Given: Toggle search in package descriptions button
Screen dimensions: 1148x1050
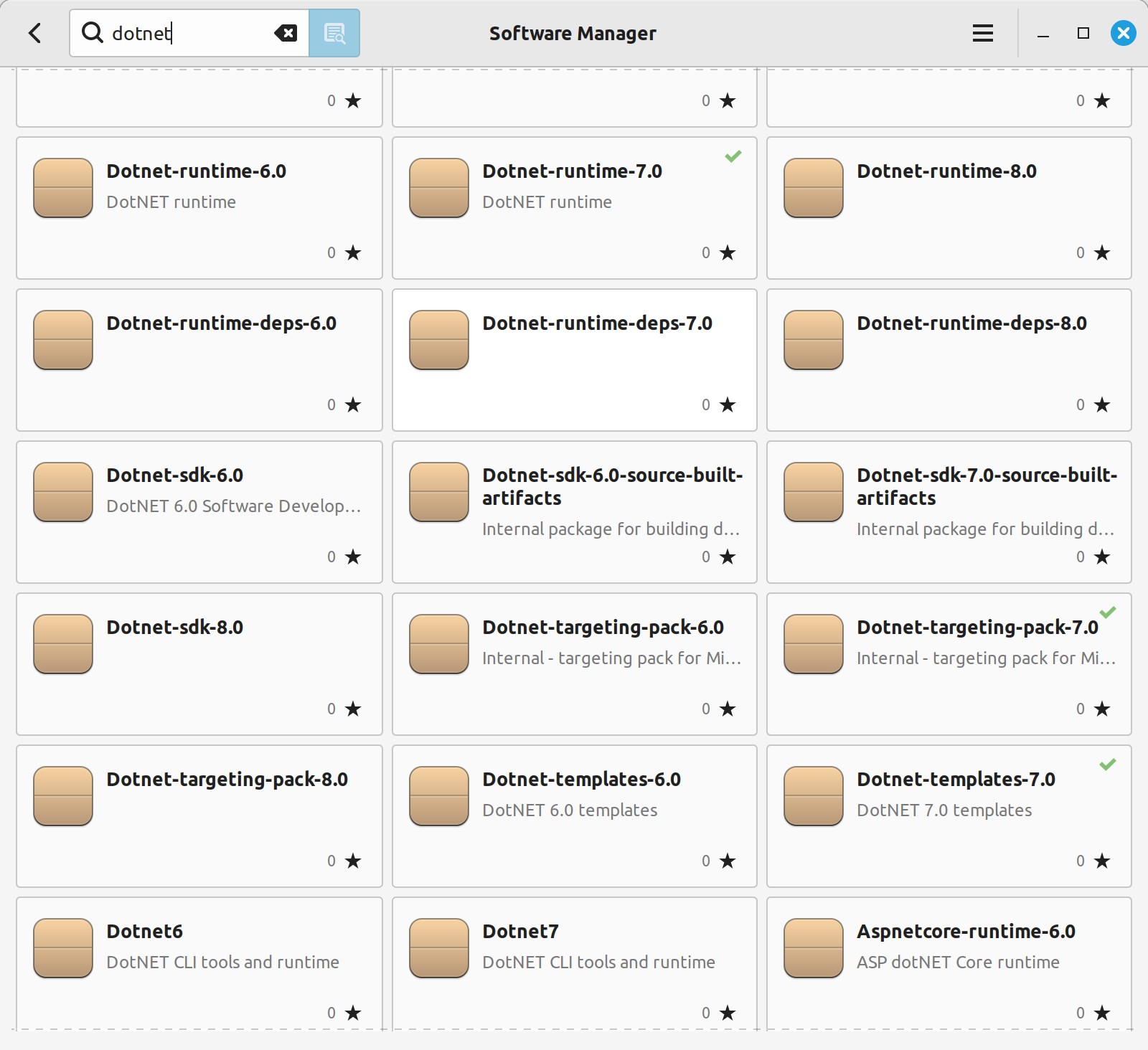Looking at the screenshot, I should (334, 33).
